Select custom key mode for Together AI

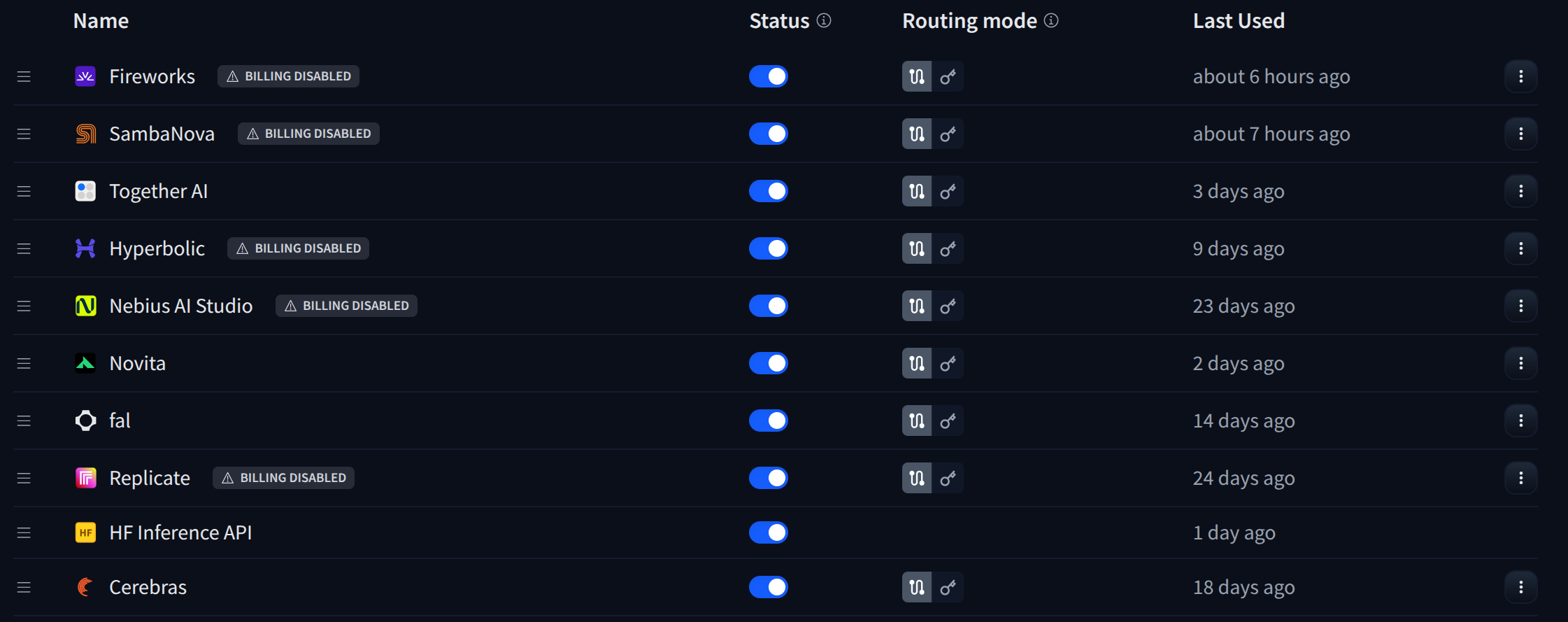pyautogui.click(x=948, y=191)
